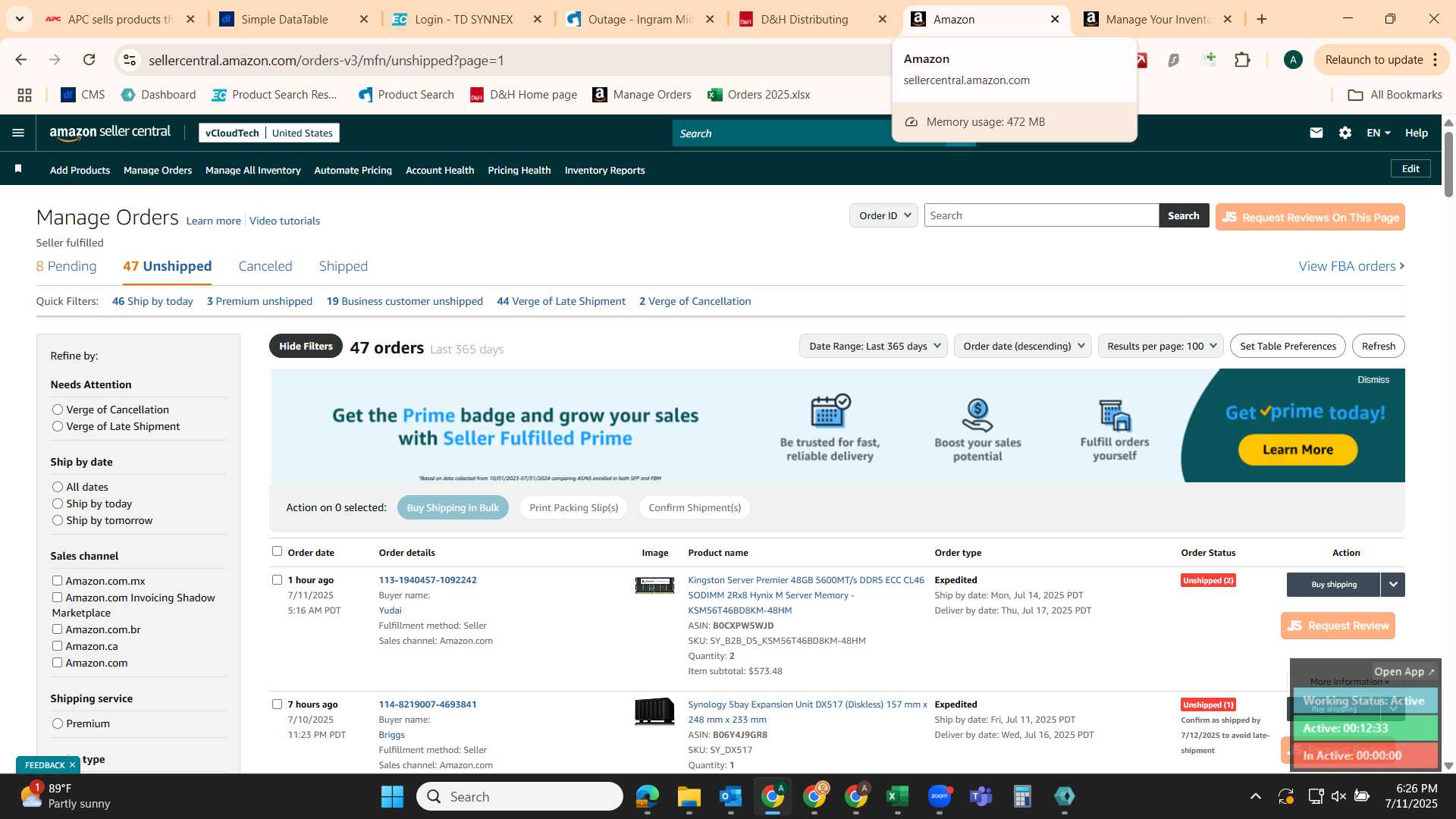Open the Chrome apps grid icon
This screenshot has height=819, width=1456.
tap(24, 95)
